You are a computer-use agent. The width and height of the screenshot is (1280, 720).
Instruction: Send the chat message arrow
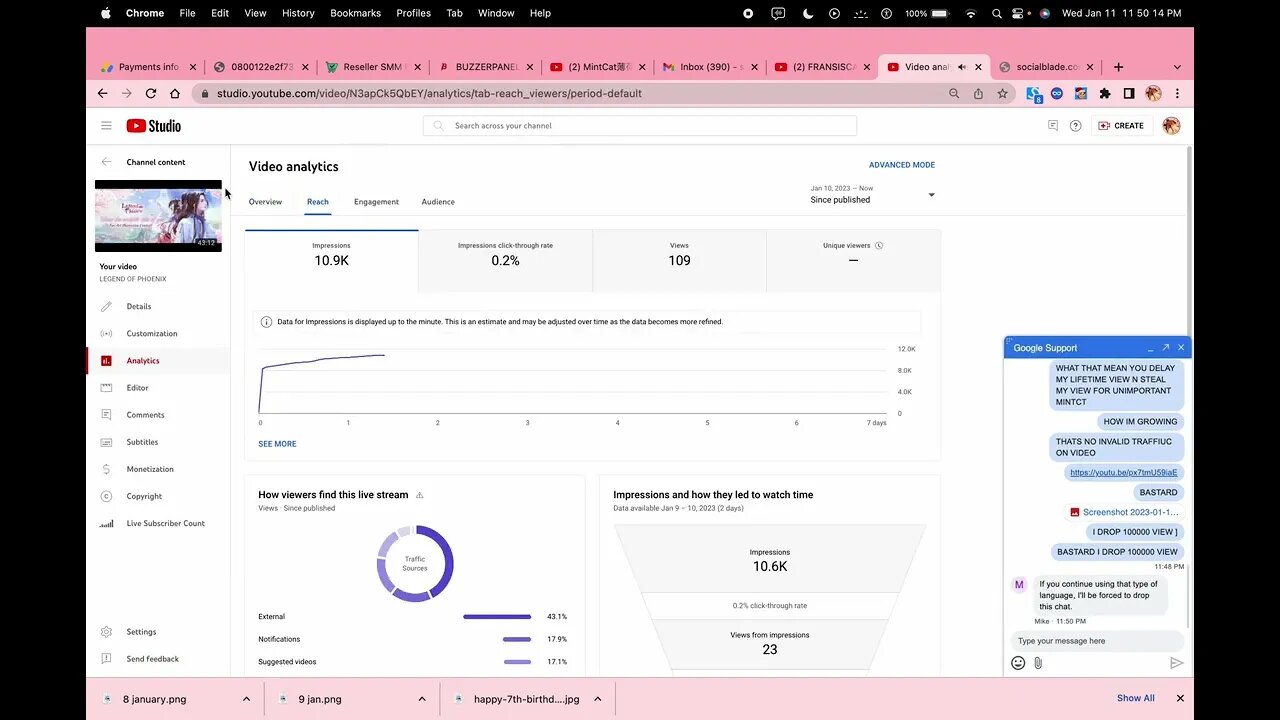point(1176,663)
